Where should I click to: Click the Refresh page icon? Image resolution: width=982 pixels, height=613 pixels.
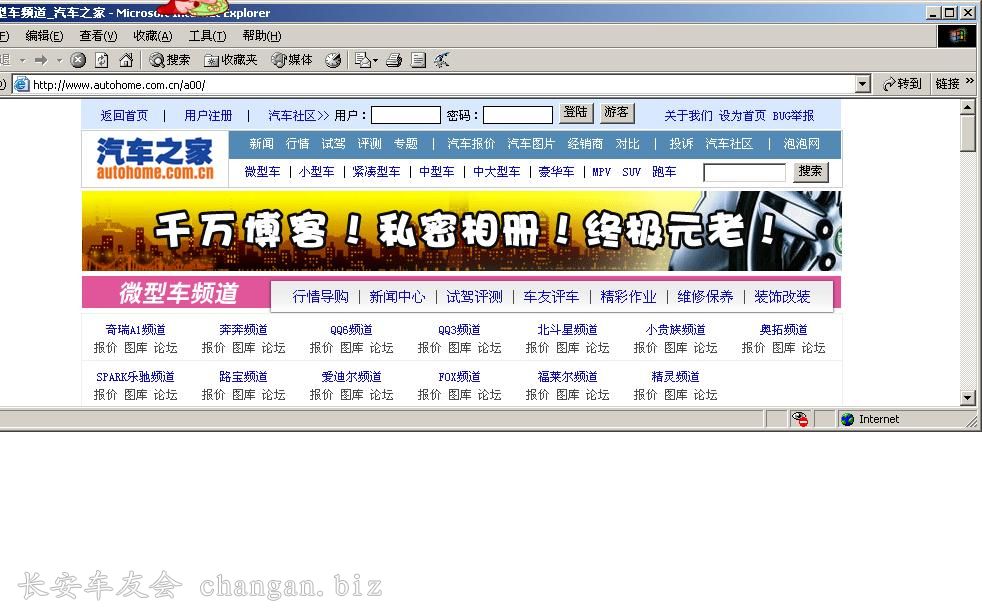pyautogui.click(x=101, y=60)
